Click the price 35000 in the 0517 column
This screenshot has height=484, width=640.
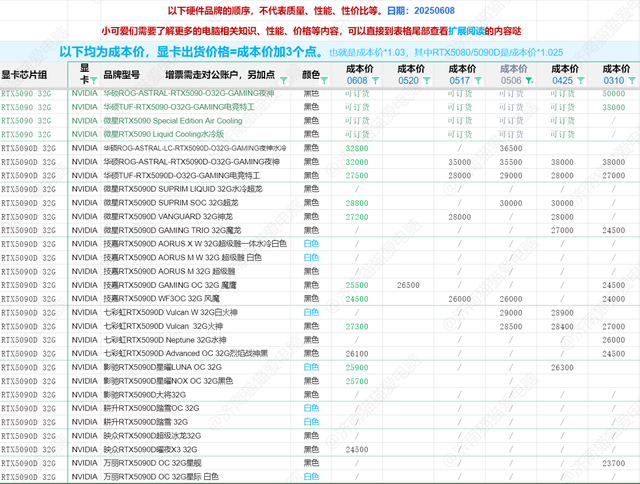pyautogui.click(x=460, y=162)
